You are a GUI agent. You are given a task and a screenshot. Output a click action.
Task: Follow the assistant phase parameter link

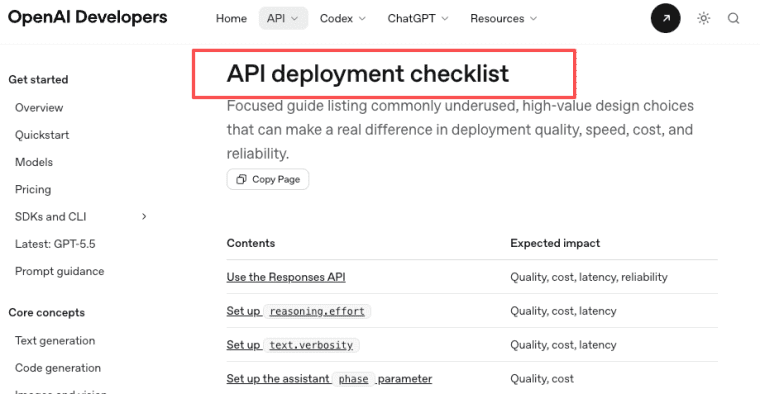point(329,379)
